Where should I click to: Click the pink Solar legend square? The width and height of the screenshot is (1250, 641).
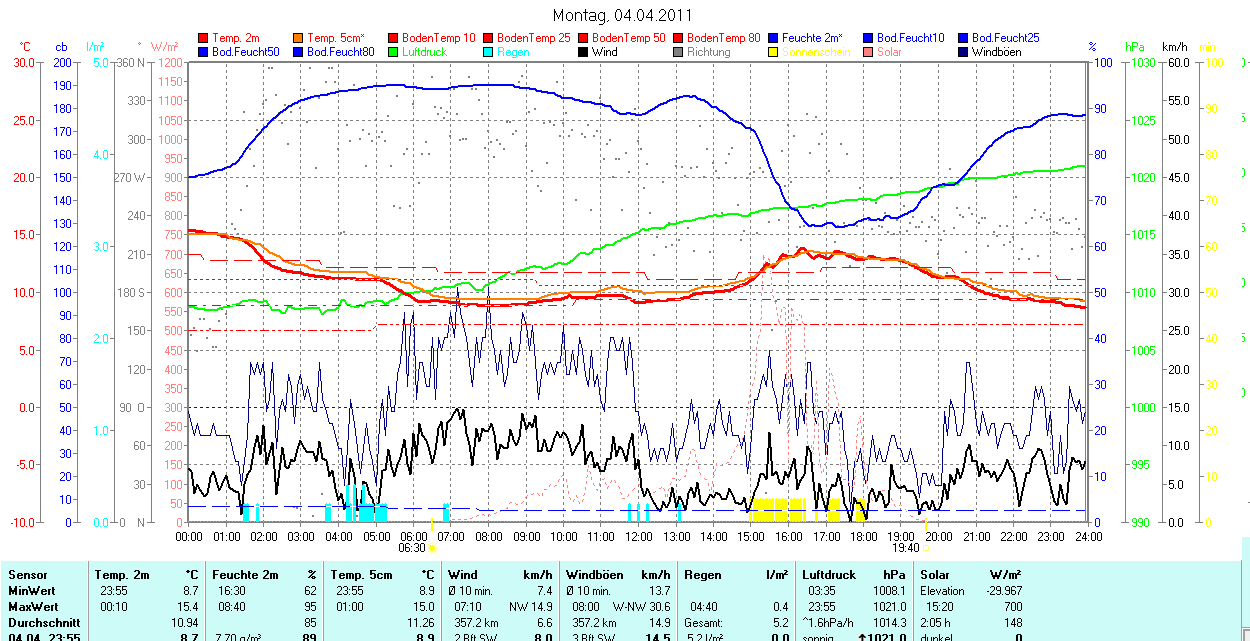coord(869,52)
